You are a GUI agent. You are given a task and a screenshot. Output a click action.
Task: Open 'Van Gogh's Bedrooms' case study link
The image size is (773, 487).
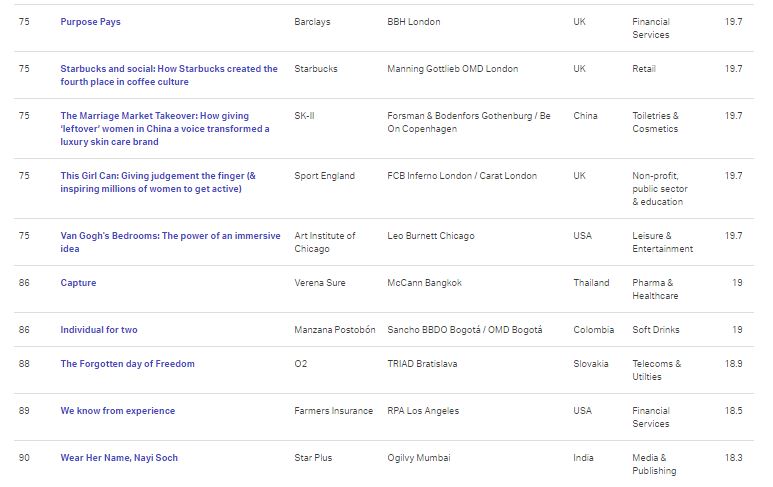[170, 242]
